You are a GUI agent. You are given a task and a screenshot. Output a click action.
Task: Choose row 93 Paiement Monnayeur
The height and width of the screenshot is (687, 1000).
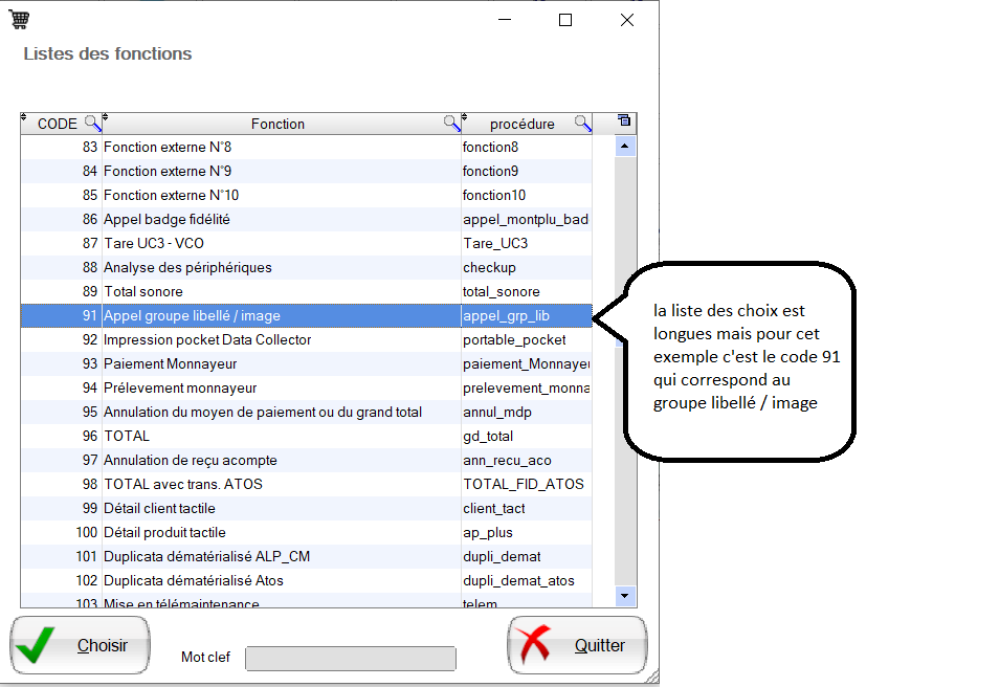280,364
